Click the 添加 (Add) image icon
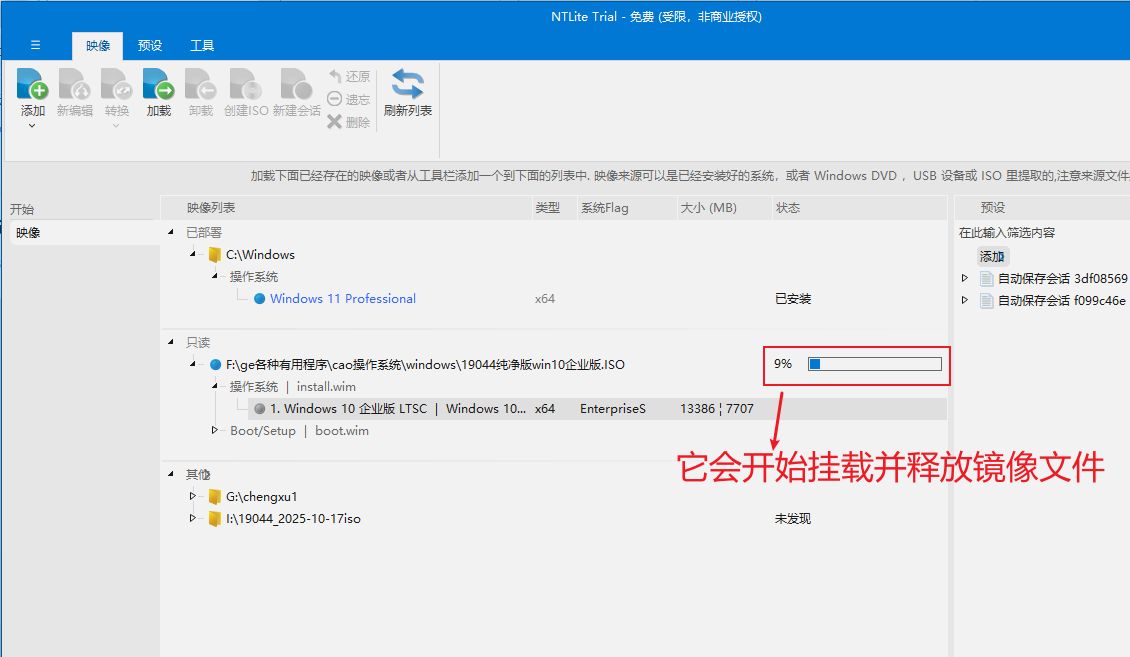1130x657 pixels. (32, 85)
